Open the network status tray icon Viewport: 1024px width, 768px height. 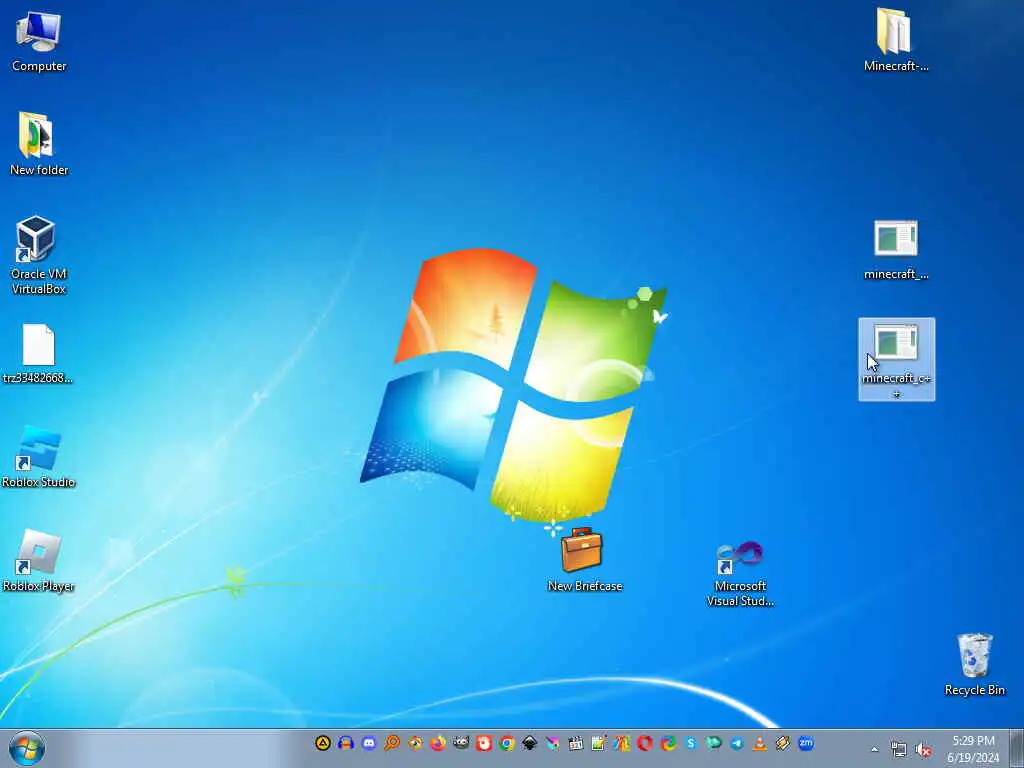[x=899, y=749]
